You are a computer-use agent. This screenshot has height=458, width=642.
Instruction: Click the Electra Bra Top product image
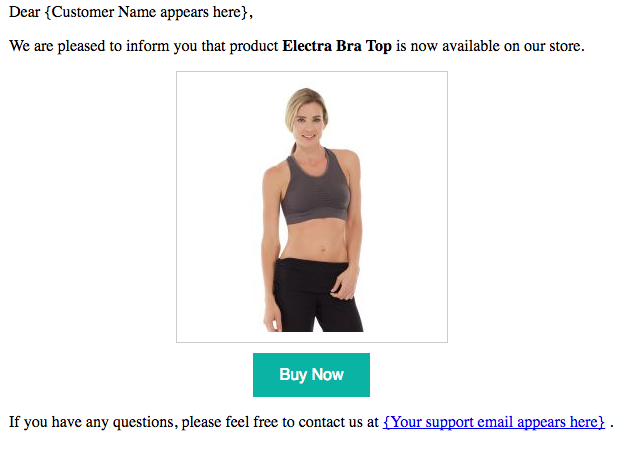[312, 207]
